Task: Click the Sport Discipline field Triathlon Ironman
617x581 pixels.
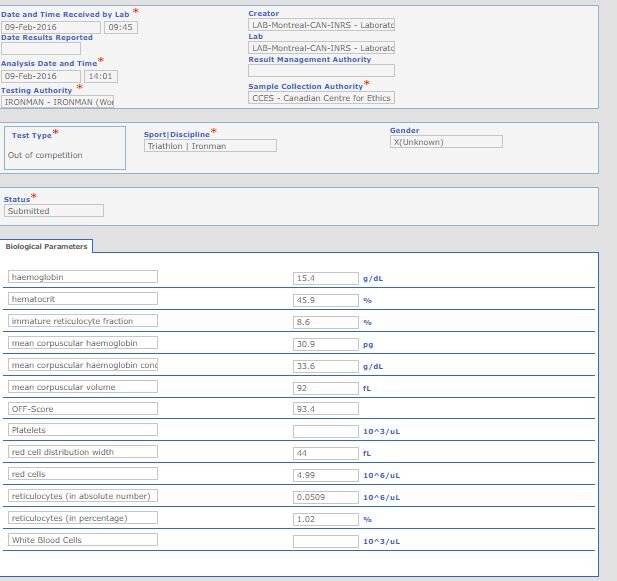Action: [x=211, y=146]
